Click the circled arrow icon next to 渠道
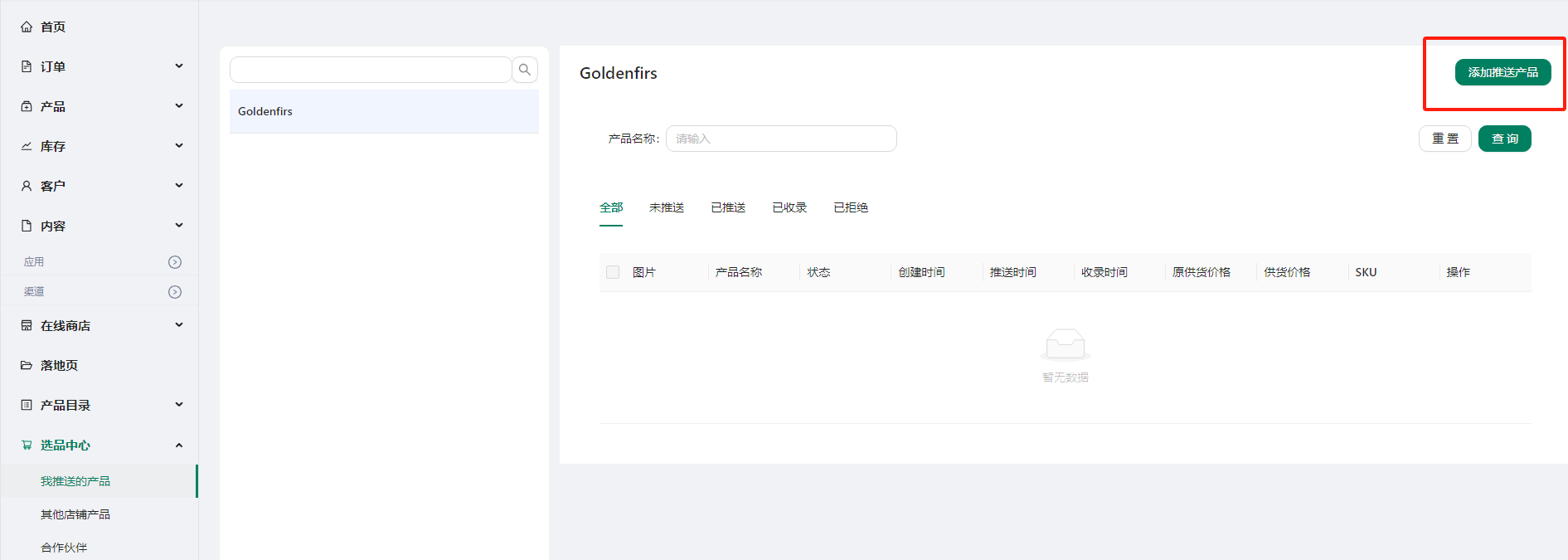 [175, 292]
